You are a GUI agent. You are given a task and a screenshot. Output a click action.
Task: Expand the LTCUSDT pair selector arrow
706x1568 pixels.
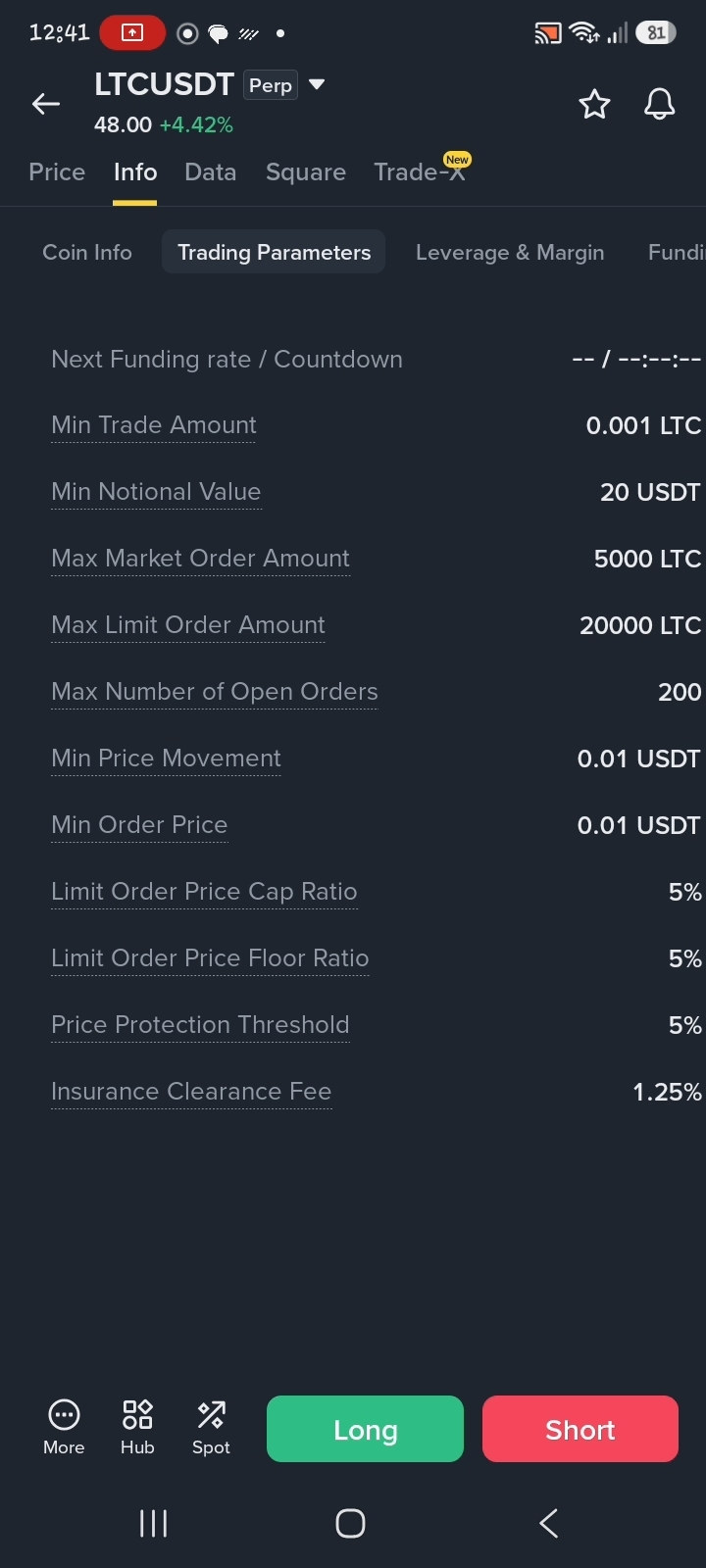(x=317, y=84)
